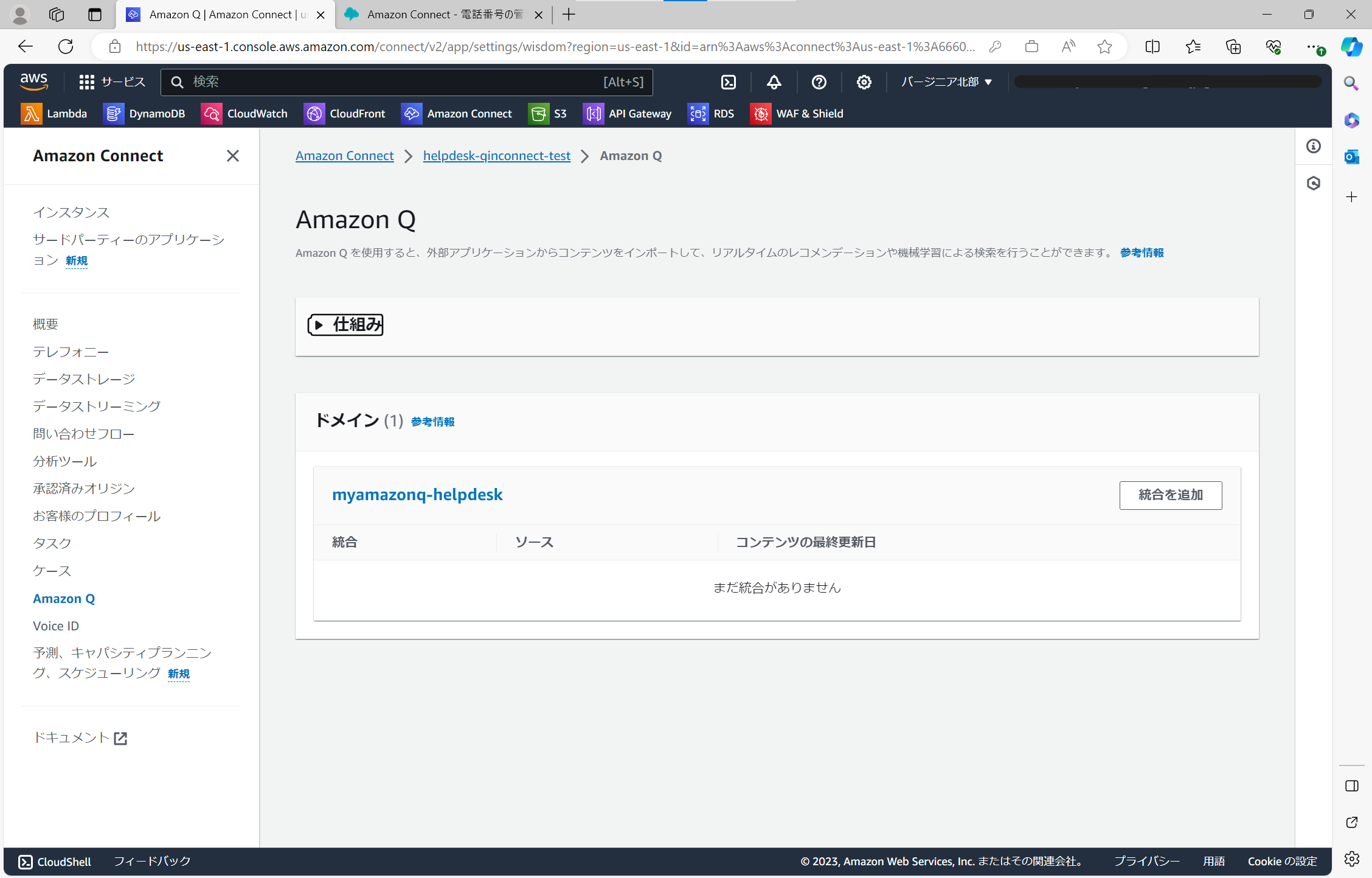Open the hexagon panel icon below info
Image resolution: width=1372 pixels, height=878 pixels.
point(1314,183)
